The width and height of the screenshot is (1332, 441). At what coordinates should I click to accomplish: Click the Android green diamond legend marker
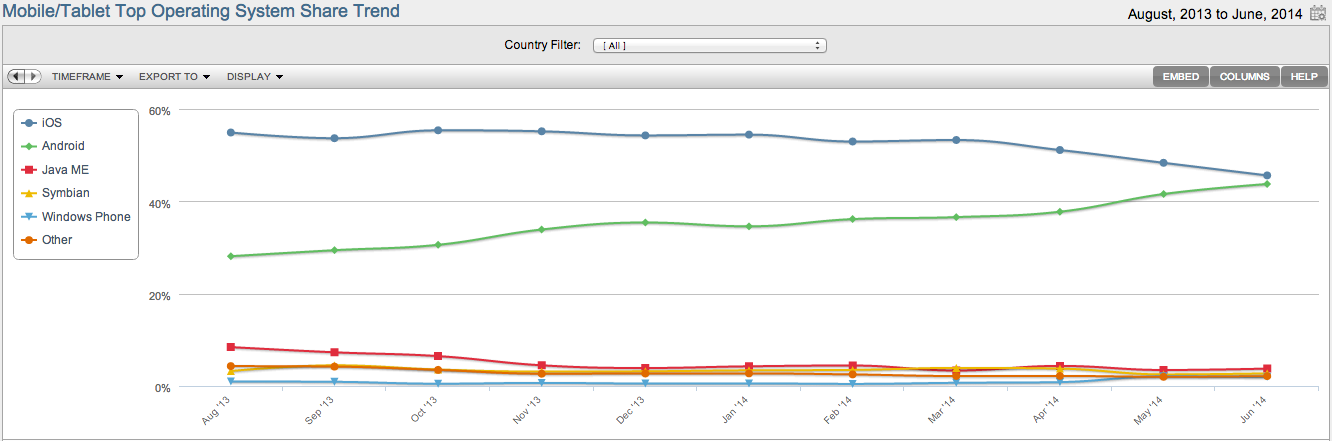[x=28, y=146]
